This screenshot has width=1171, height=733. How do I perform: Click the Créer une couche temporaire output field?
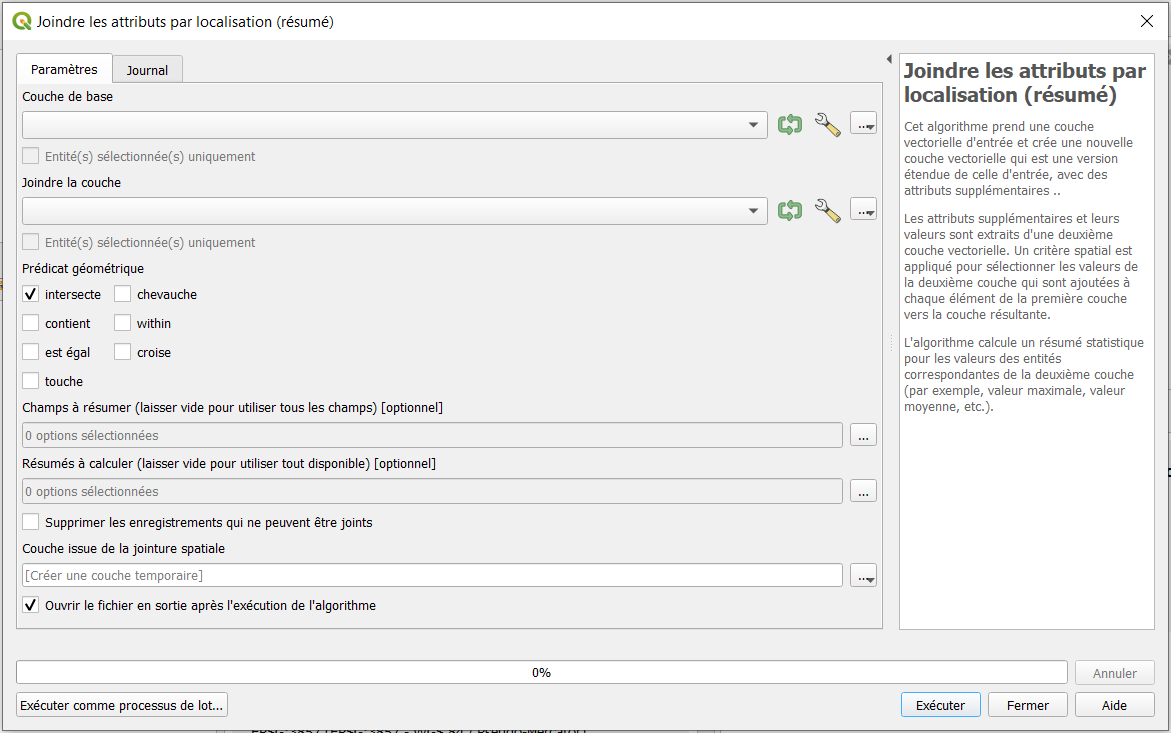coord(432,576)
